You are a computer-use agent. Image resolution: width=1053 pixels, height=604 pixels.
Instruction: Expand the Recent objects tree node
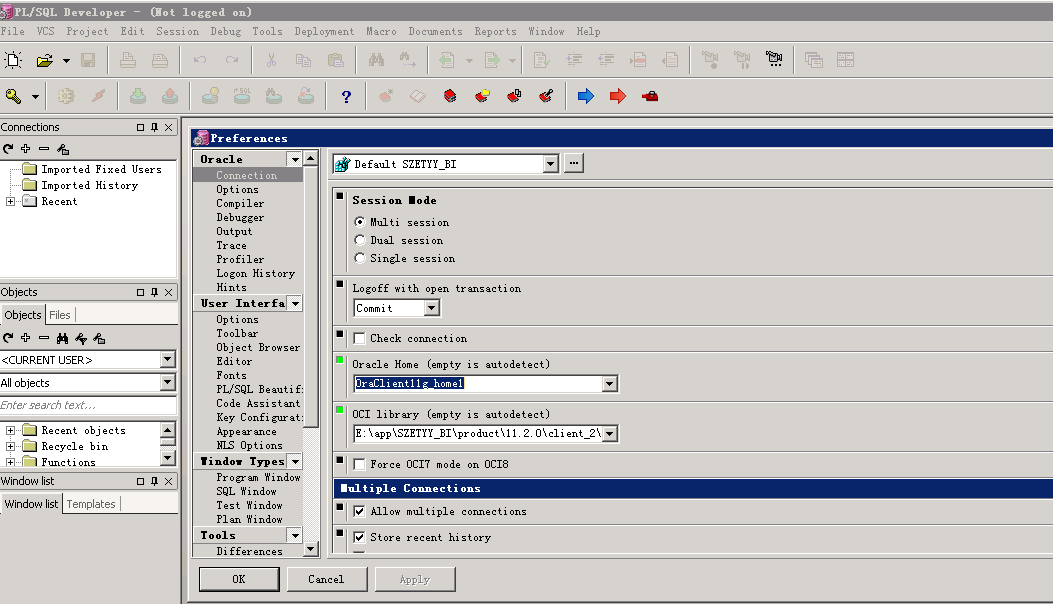click(x=11, y=431)
